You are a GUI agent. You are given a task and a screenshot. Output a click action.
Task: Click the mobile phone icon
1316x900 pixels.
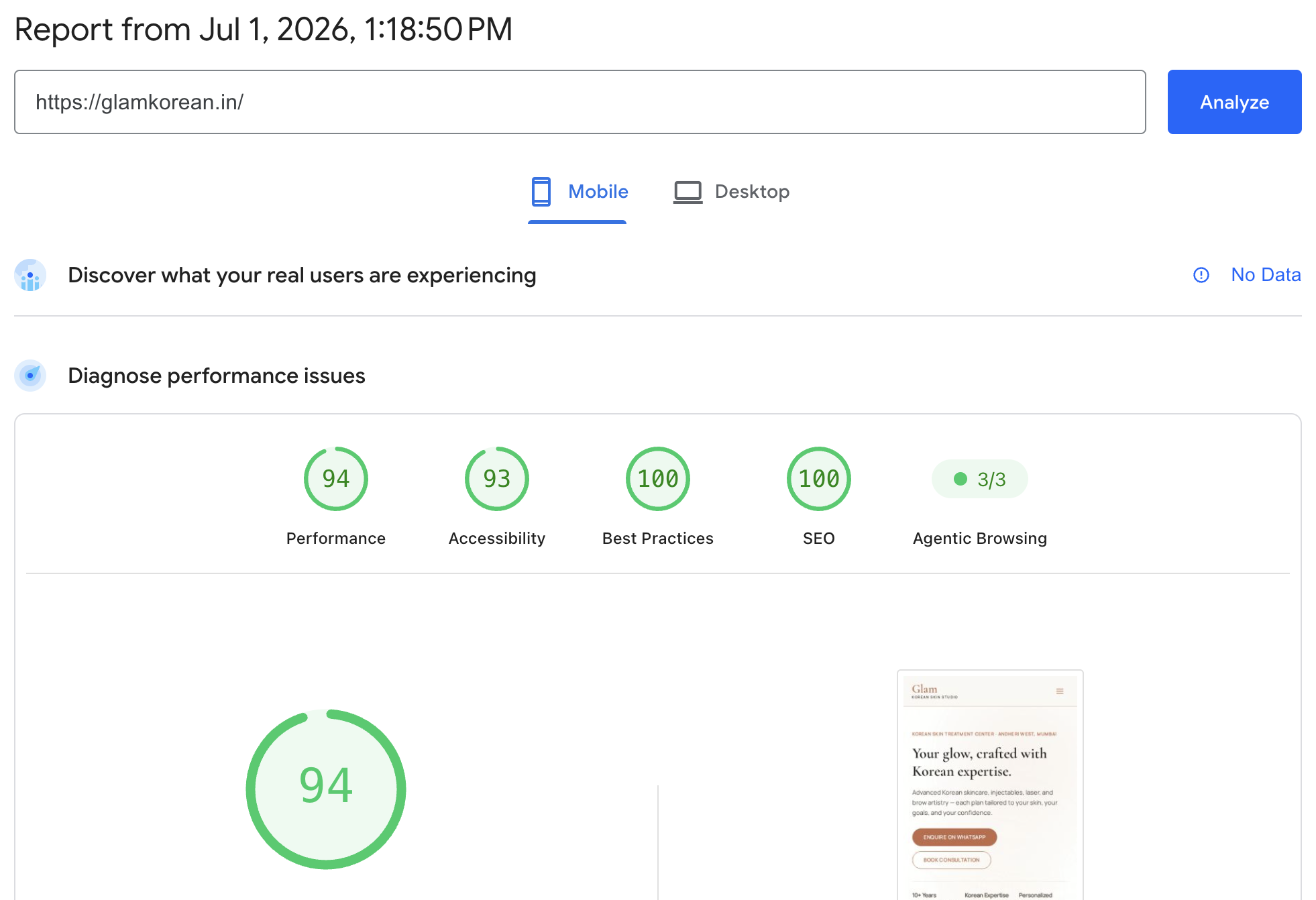[541, 192]
